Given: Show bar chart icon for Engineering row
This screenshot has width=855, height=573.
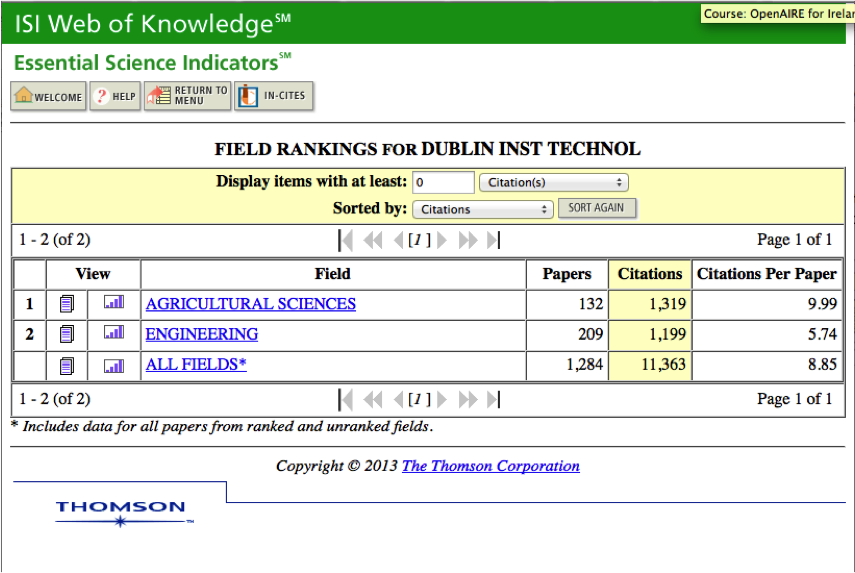Looking at the screenshot, I should (x=114, y=334).
